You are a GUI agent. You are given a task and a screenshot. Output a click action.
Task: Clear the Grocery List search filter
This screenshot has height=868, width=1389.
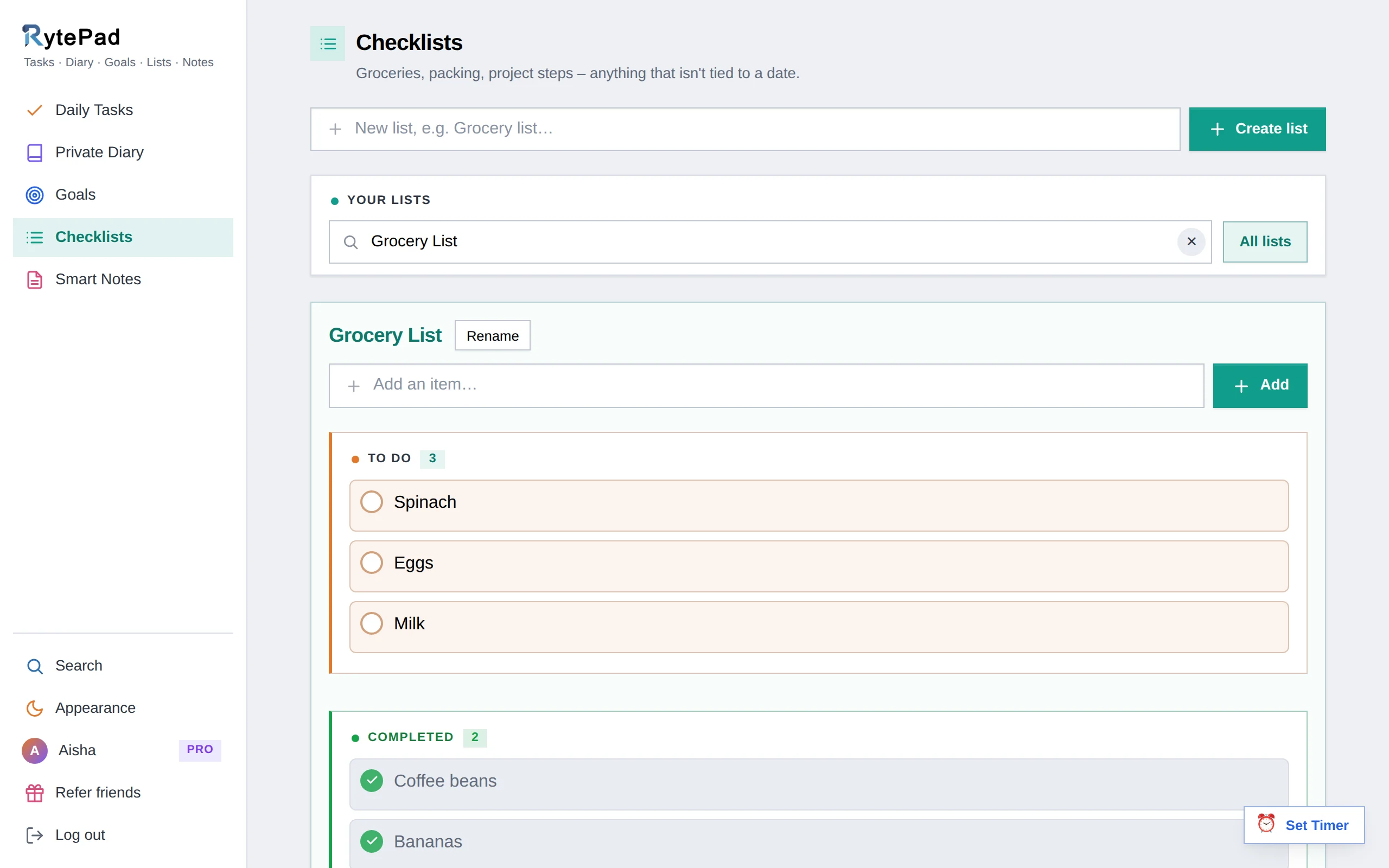1191,242
